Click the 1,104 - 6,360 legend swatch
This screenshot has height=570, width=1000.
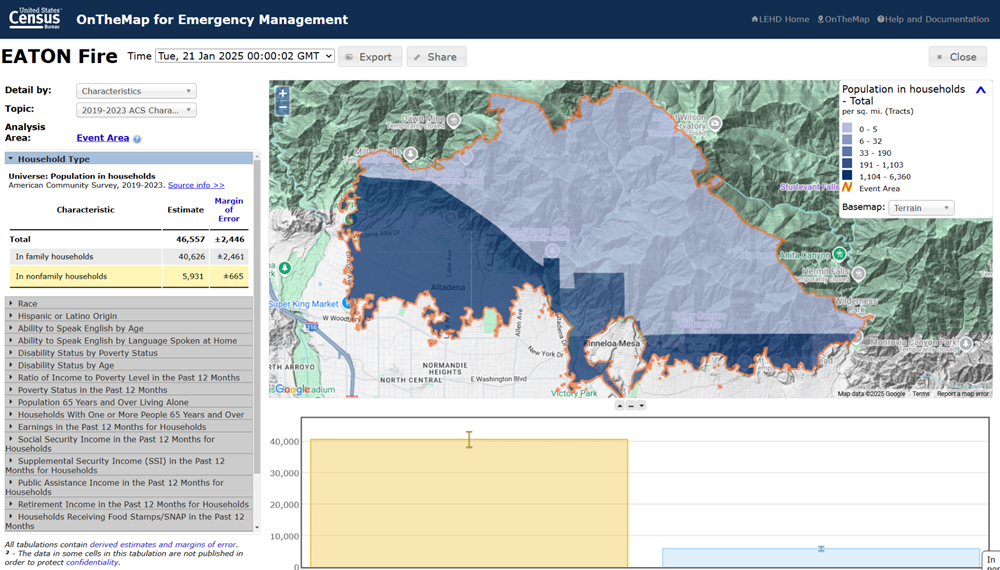pyautogui.click(x=848, y=176)
